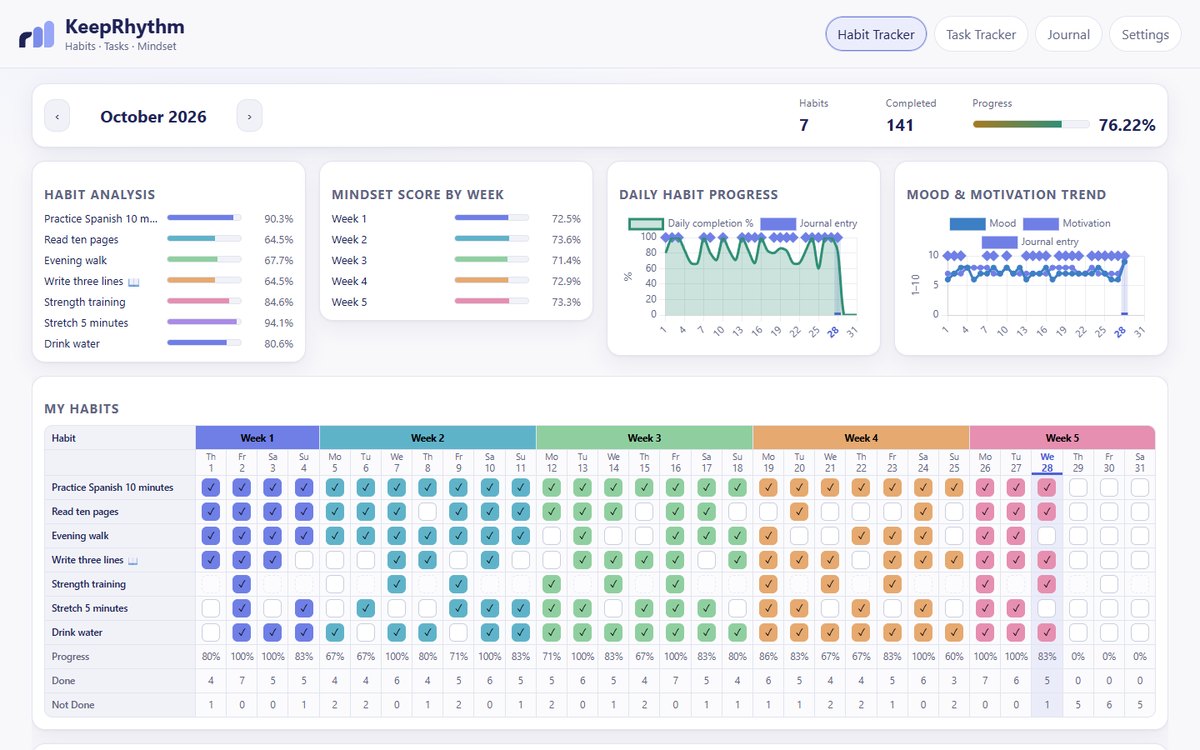
Task: Click the 72.5% Week 1 mindset score
Action: [566, 219]
